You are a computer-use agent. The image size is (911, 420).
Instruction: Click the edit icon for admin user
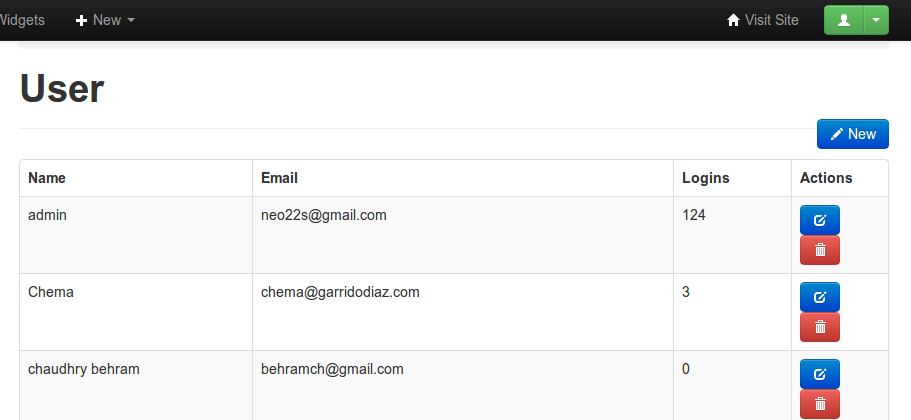[x=820, y=220]
